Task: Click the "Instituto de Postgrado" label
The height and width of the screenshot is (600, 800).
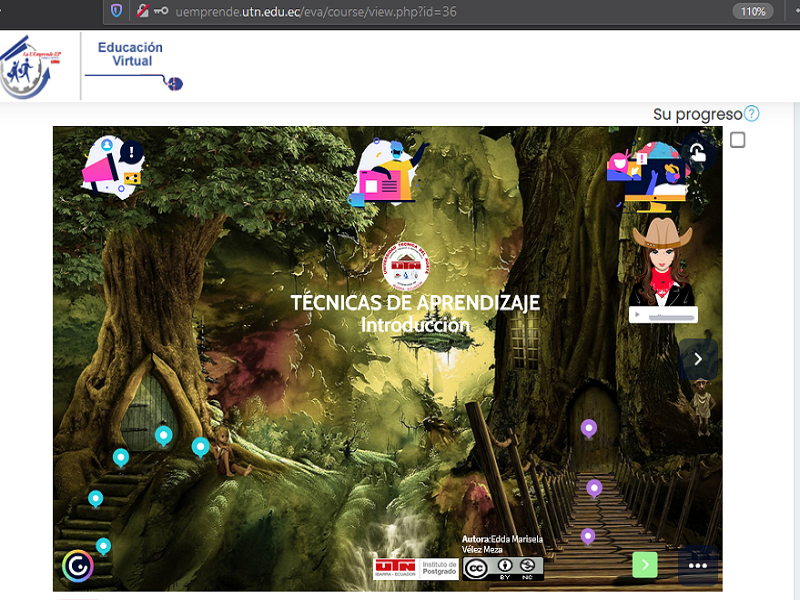Action: pos(439,568)
